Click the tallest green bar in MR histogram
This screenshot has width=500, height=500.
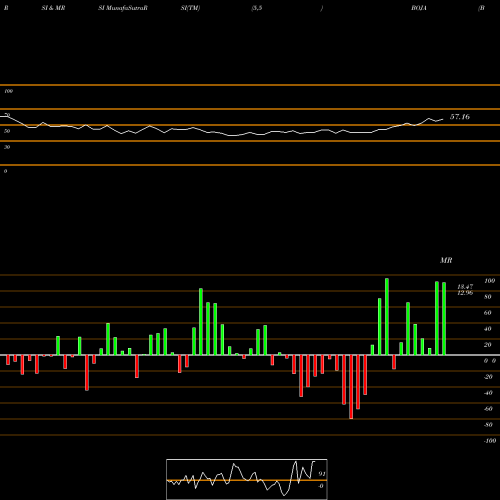pyautogui.click(x=387, y=317)
